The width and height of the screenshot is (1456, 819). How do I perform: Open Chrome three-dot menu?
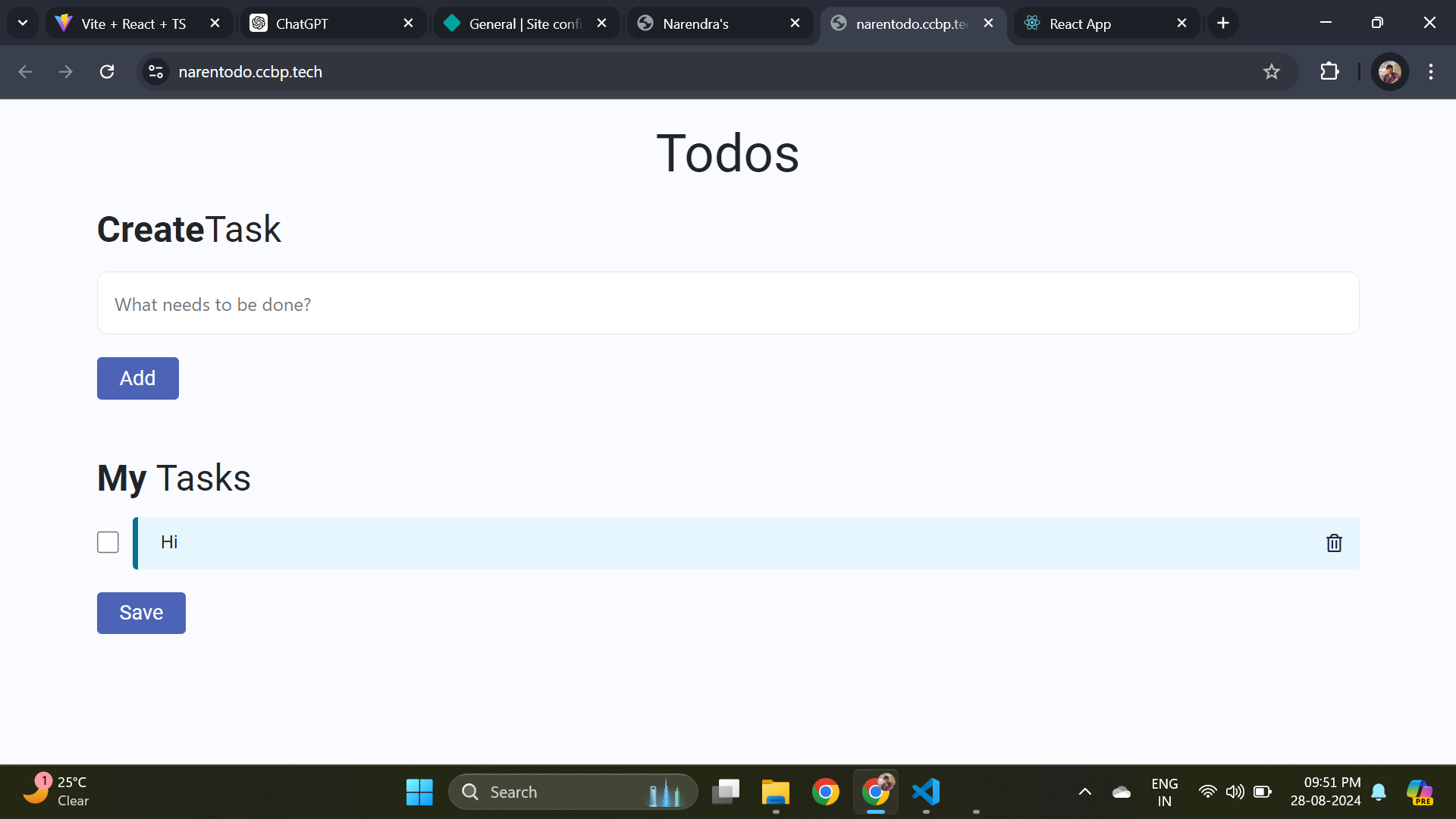coord(1431,72)
